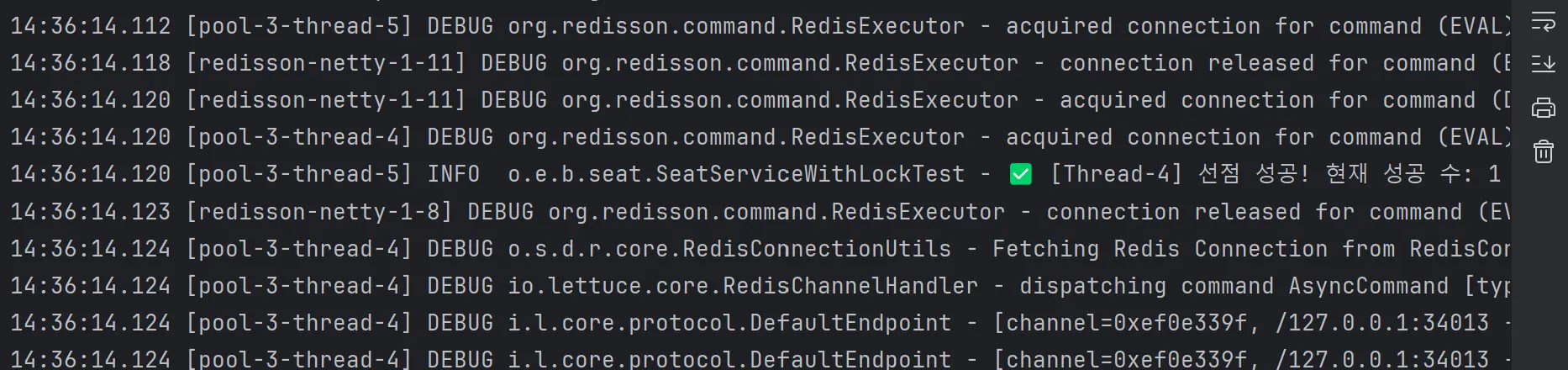Select the bottom DefaultEndpoint log line

760,359
